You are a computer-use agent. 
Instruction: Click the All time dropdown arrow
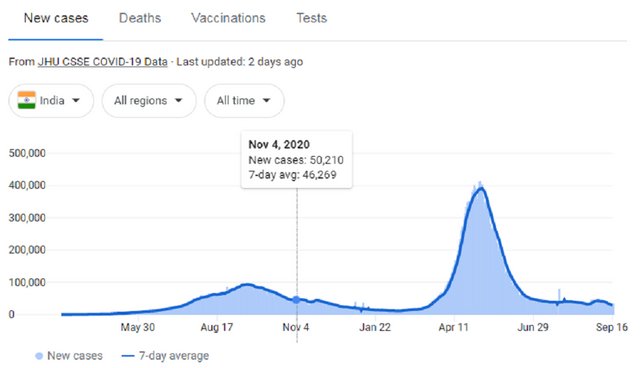(x=267, y=100)
